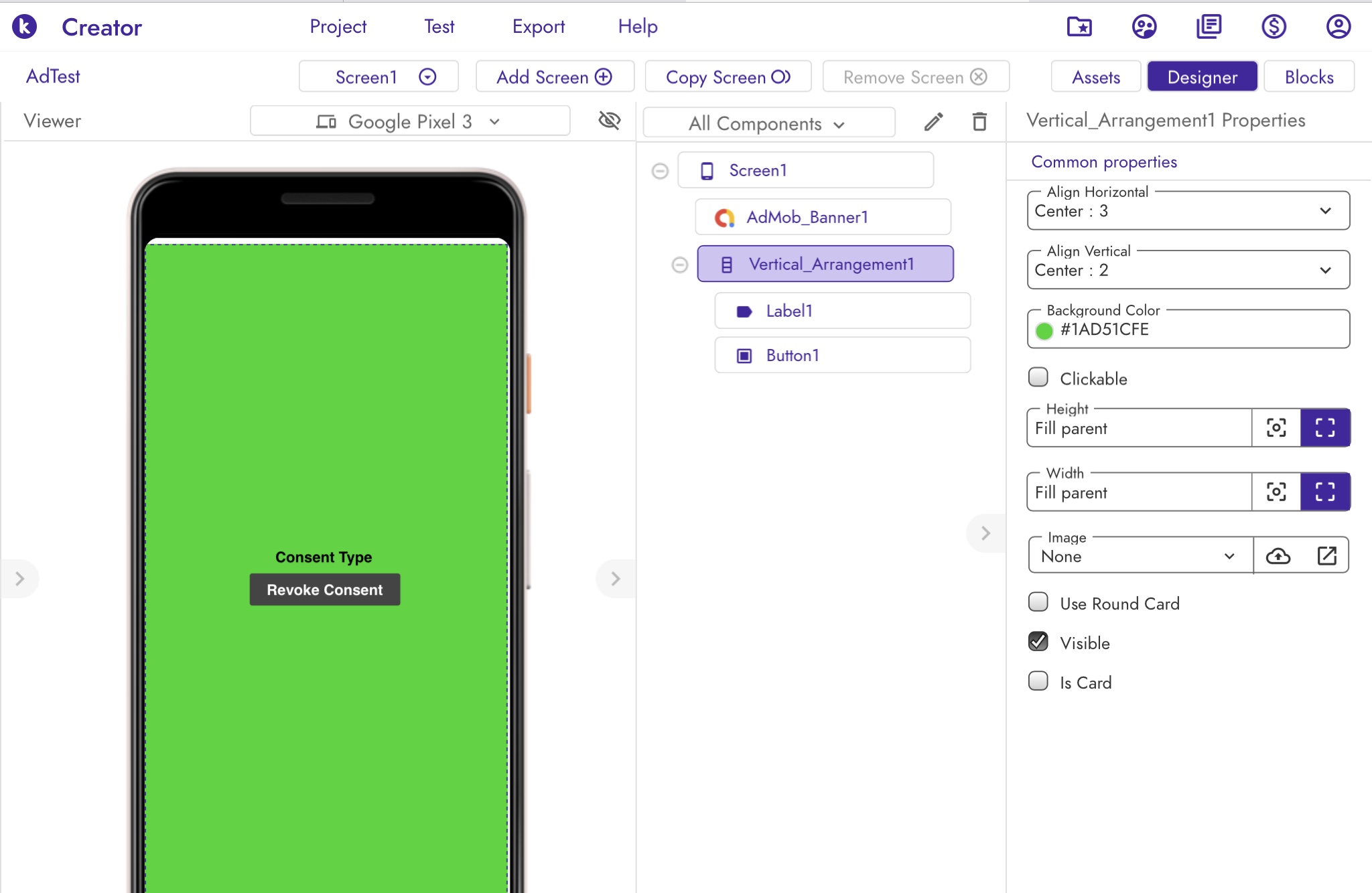Collapse the Vertical_Arrangement1 tree node
Screen dimensions: 1372x893
[x=680, y=265]
